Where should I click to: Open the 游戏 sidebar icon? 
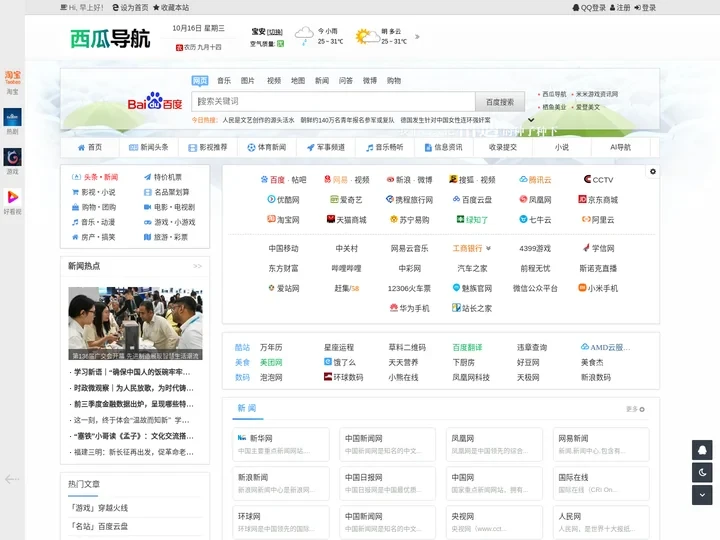click(12, 161)
